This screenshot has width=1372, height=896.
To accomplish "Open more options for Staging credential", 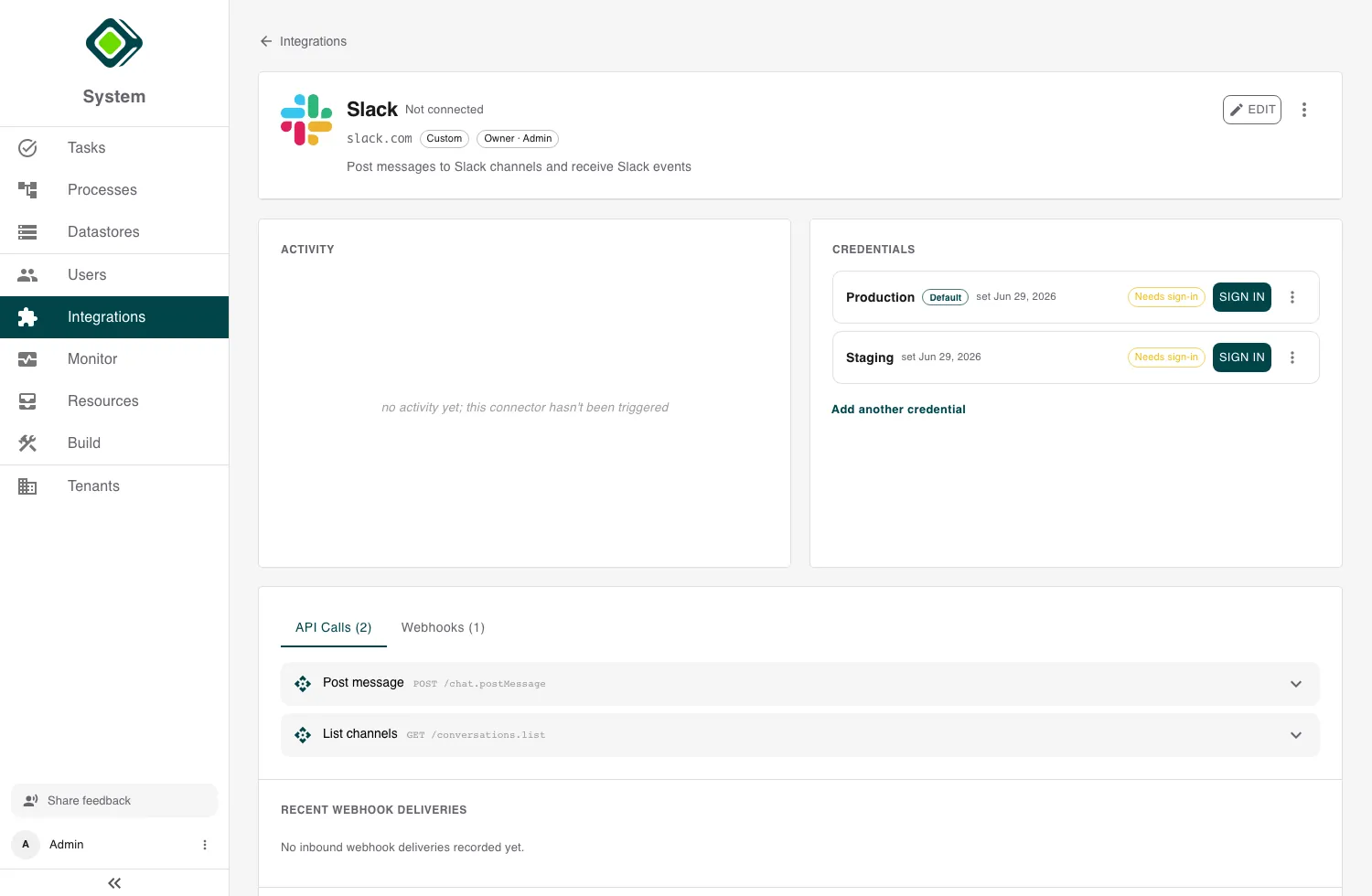I will pos(1292,357).
